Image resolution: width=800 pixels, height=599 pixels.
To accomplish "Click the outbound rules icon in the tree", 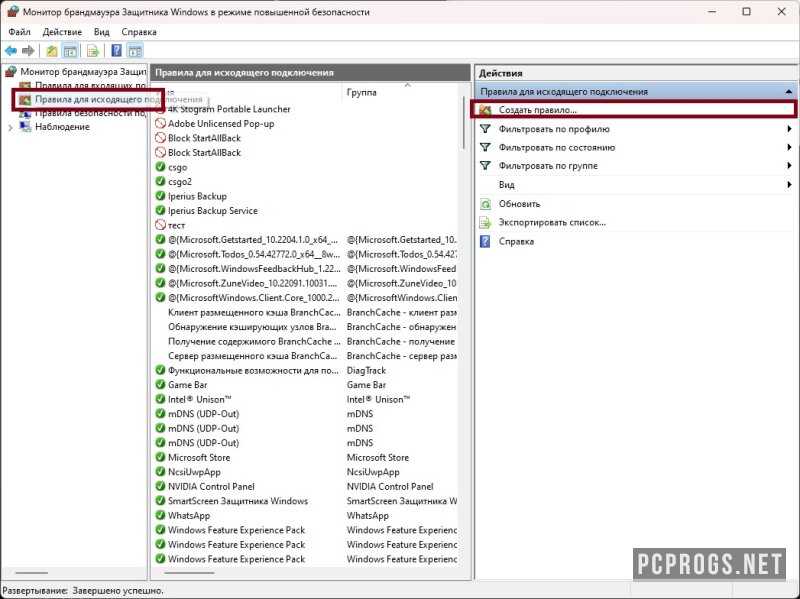I will pyautogui.click(x=25, y=99).
